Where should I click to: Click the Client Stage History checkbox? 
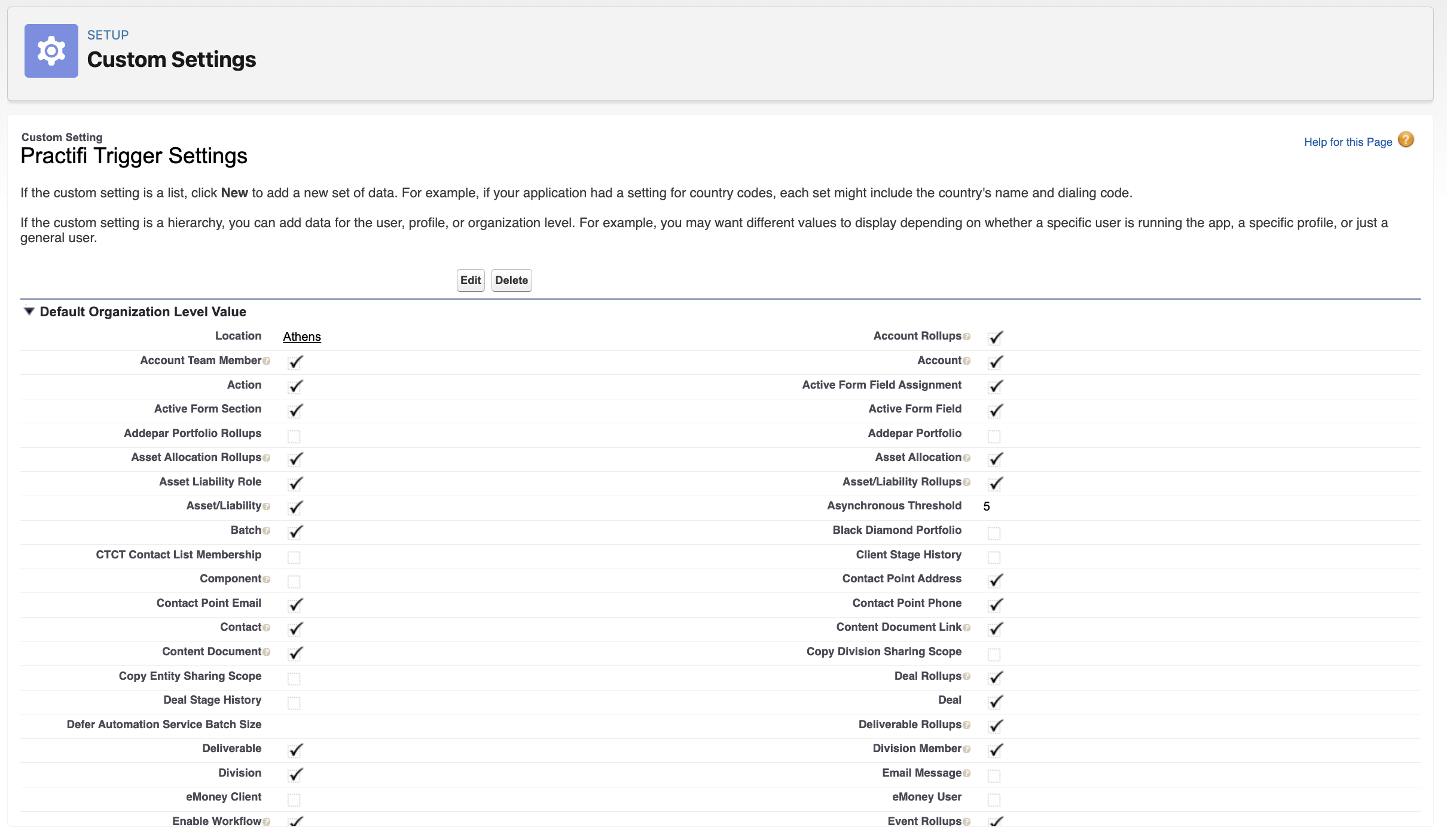994,557
